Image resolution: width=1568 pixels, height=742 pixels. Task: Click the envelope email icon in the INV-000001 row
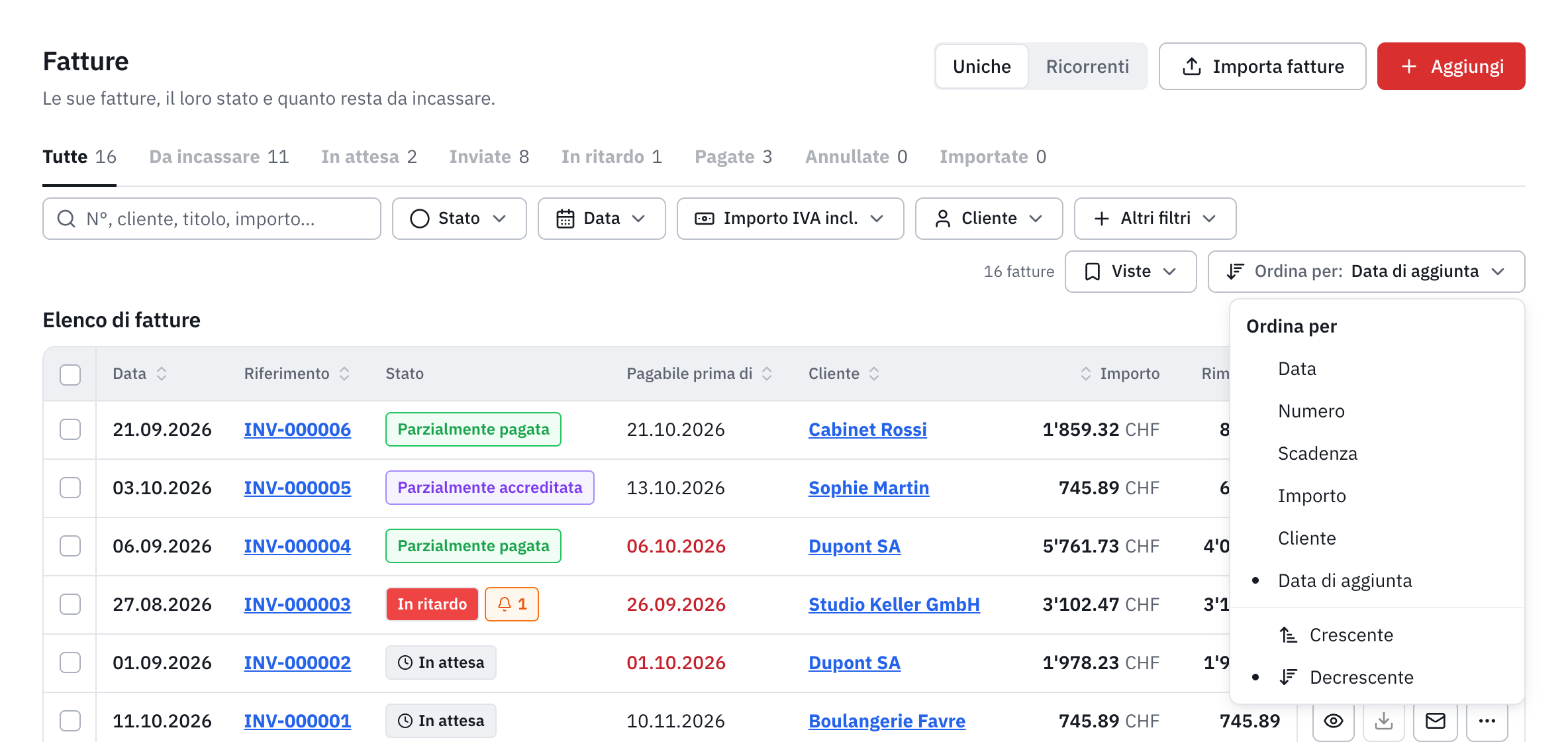(x=1435, y=721)
